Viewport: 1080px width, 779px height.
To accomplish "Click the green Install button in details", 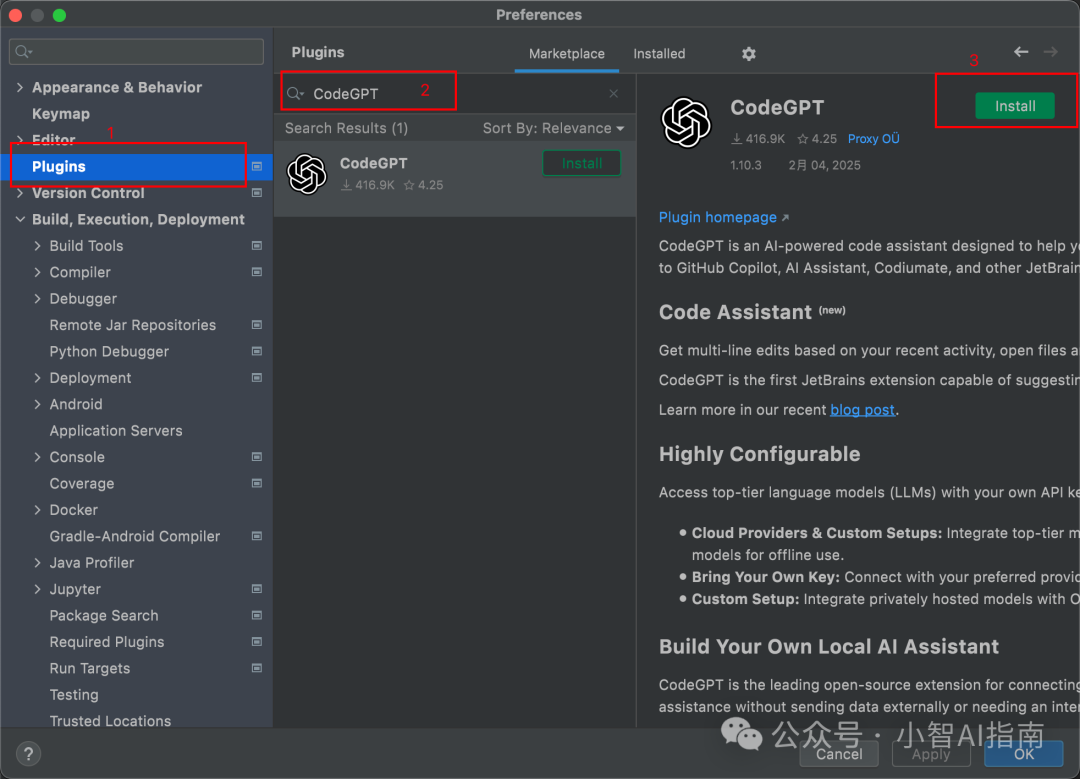I will pyautogui.click(x=1014, y=106).
